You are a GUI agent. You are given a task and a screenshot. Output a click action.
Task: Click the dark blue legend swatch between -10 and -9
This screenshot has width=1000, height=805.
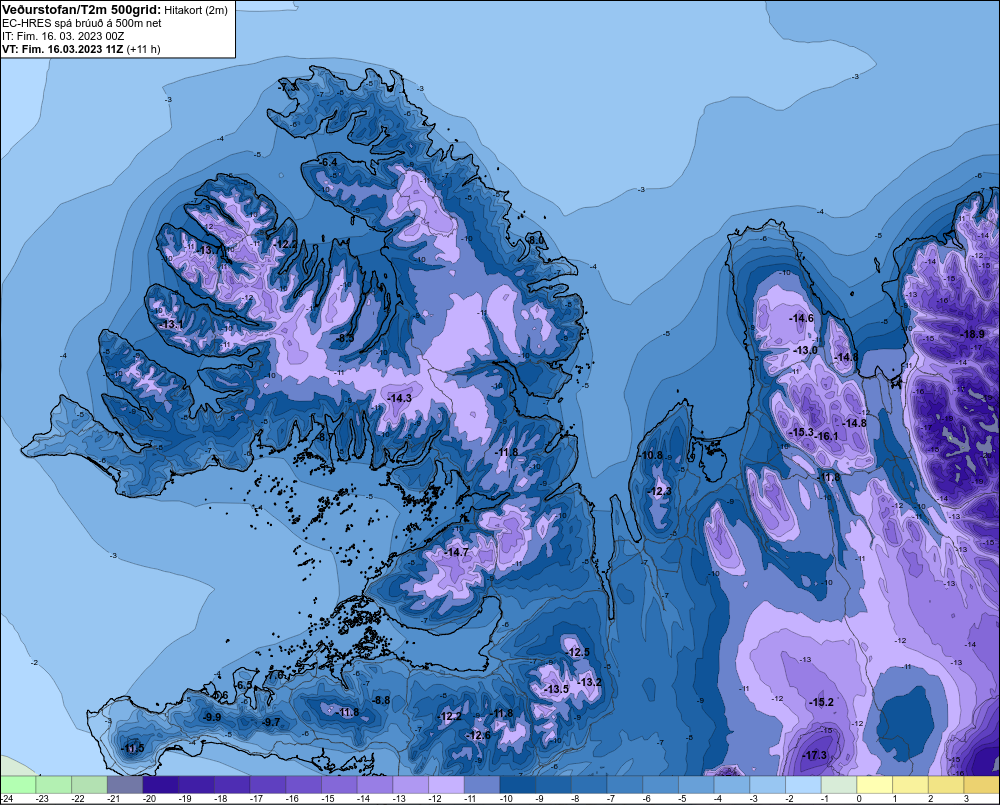pos(518,785)
